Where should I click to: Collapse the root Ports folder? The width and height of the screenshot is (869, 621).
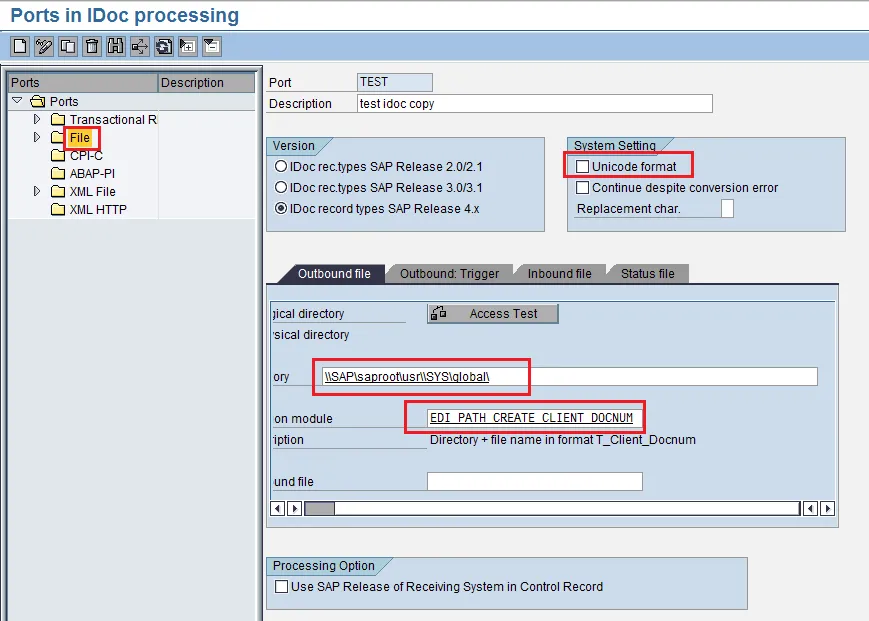coord(17,102)
